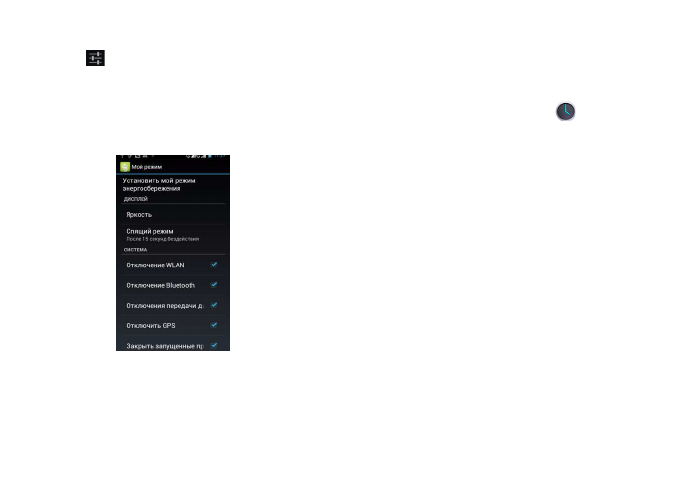This screenshot has height=498, width=680.
Task: Select the Мой режим title text
Action: click(x=147, y=167)
